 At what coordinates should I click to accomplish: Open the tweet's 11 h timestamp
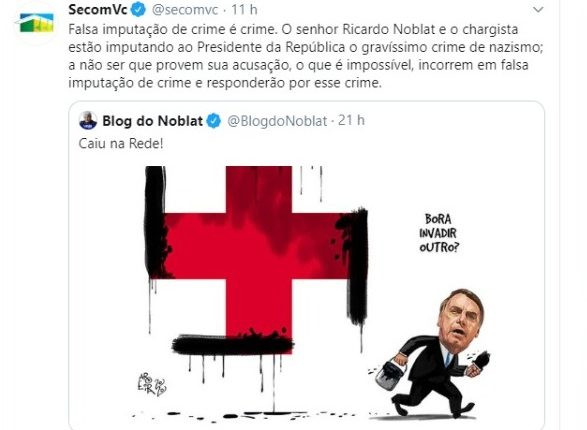coord(244,10)
